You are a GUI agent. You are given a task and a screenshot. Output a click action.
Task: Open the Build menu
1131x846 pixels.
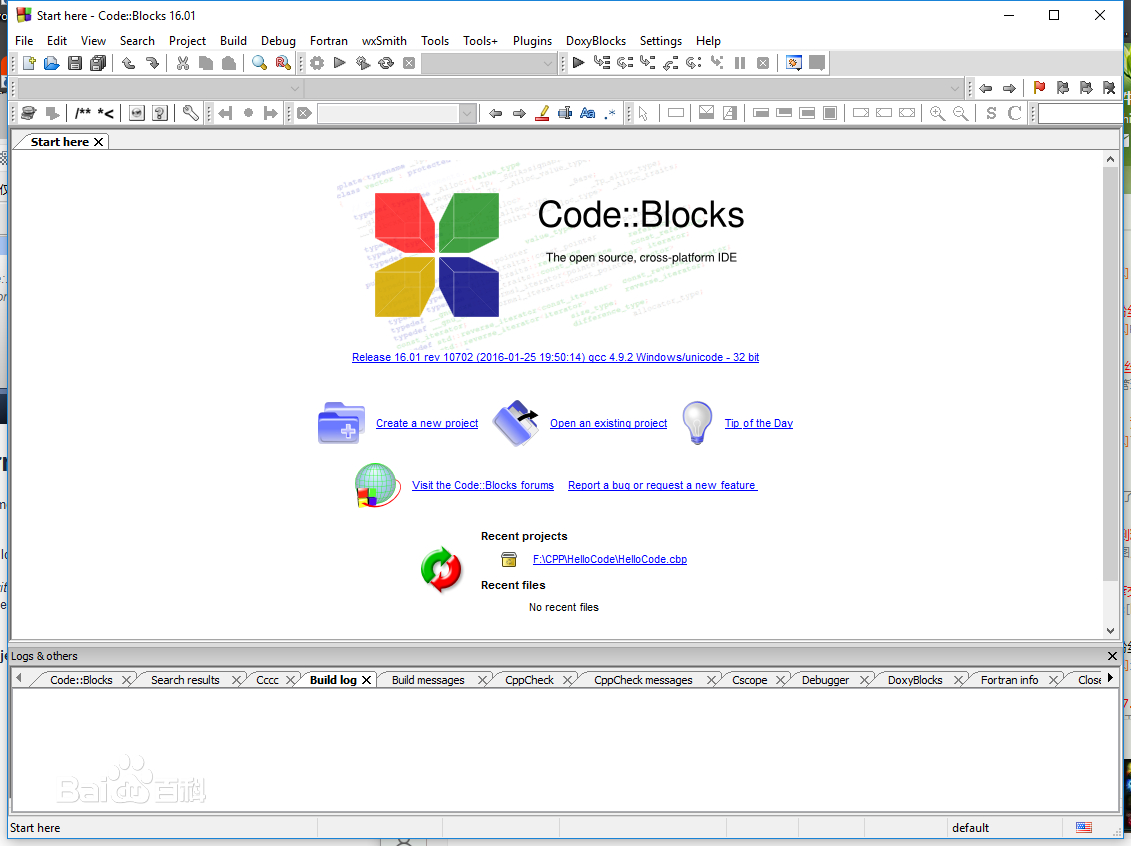(233, 41)
